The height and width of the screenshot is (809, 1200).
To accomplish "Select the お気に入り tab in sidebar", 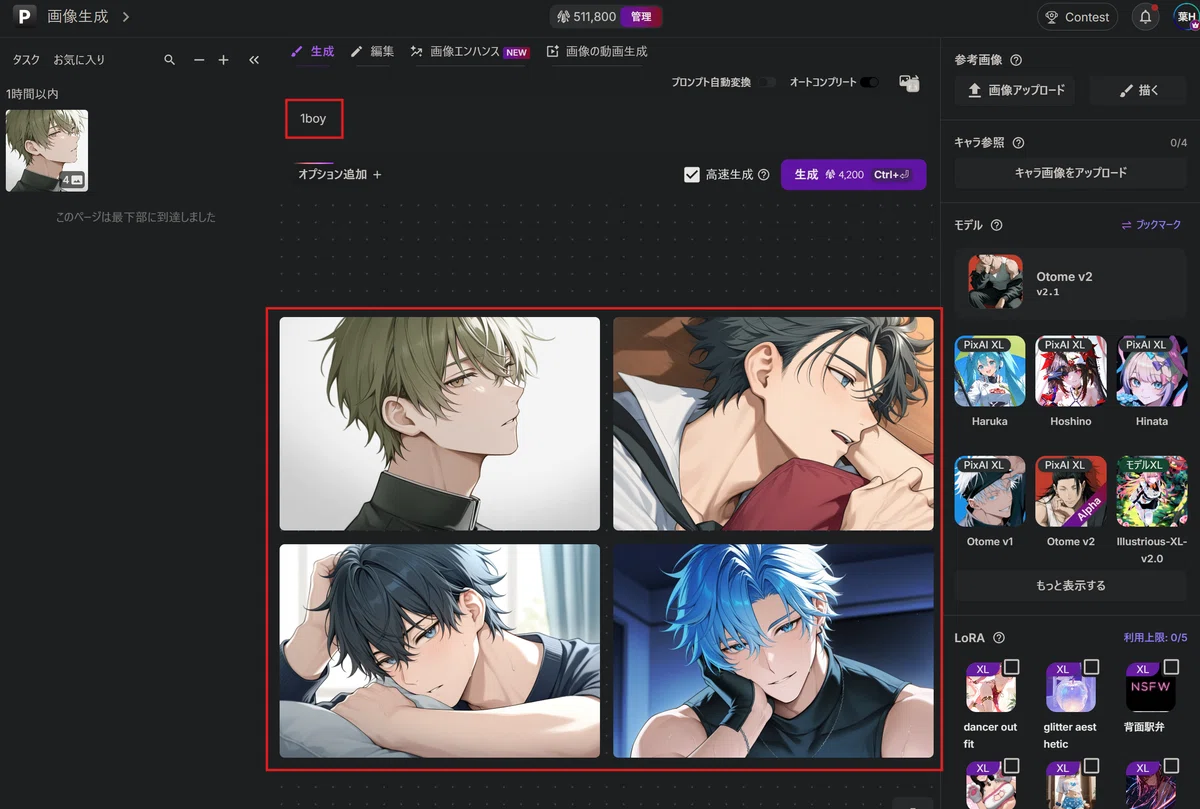I will pyautogui.click(x=79, y=60).
